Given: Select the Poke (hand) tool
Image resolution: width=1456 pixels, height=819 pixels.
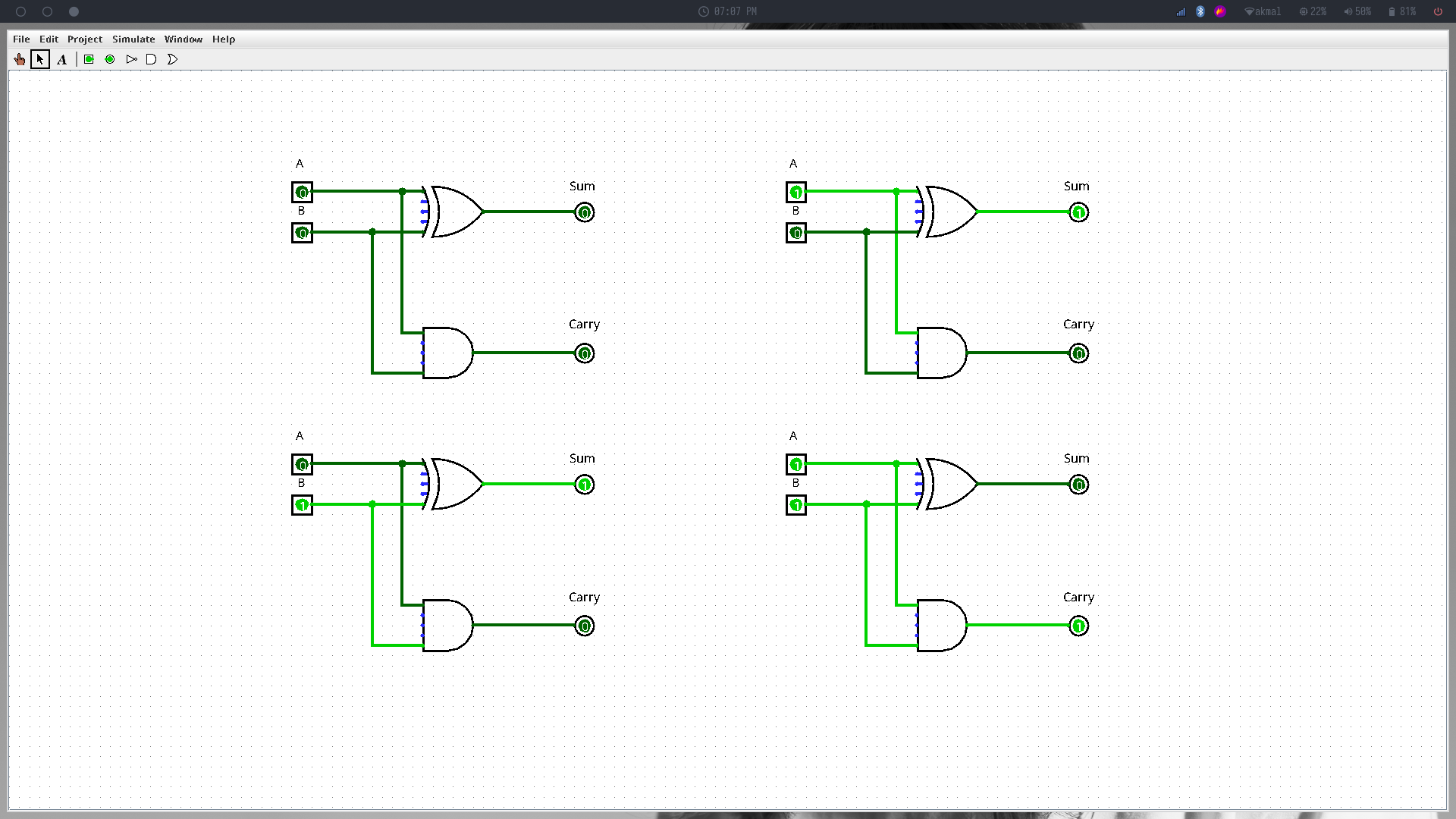Looking at the screenshot, I should pos(20,59).
